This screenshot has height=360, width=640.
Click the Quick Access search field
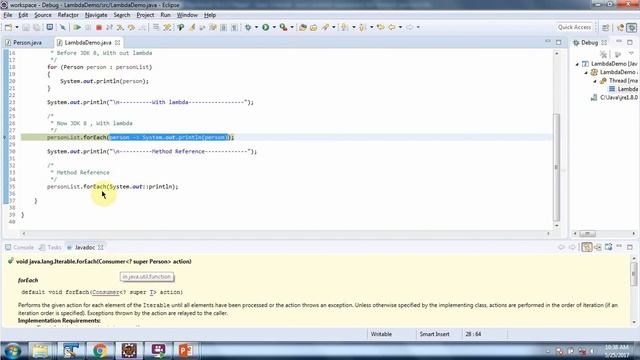[x=574, y=27]
